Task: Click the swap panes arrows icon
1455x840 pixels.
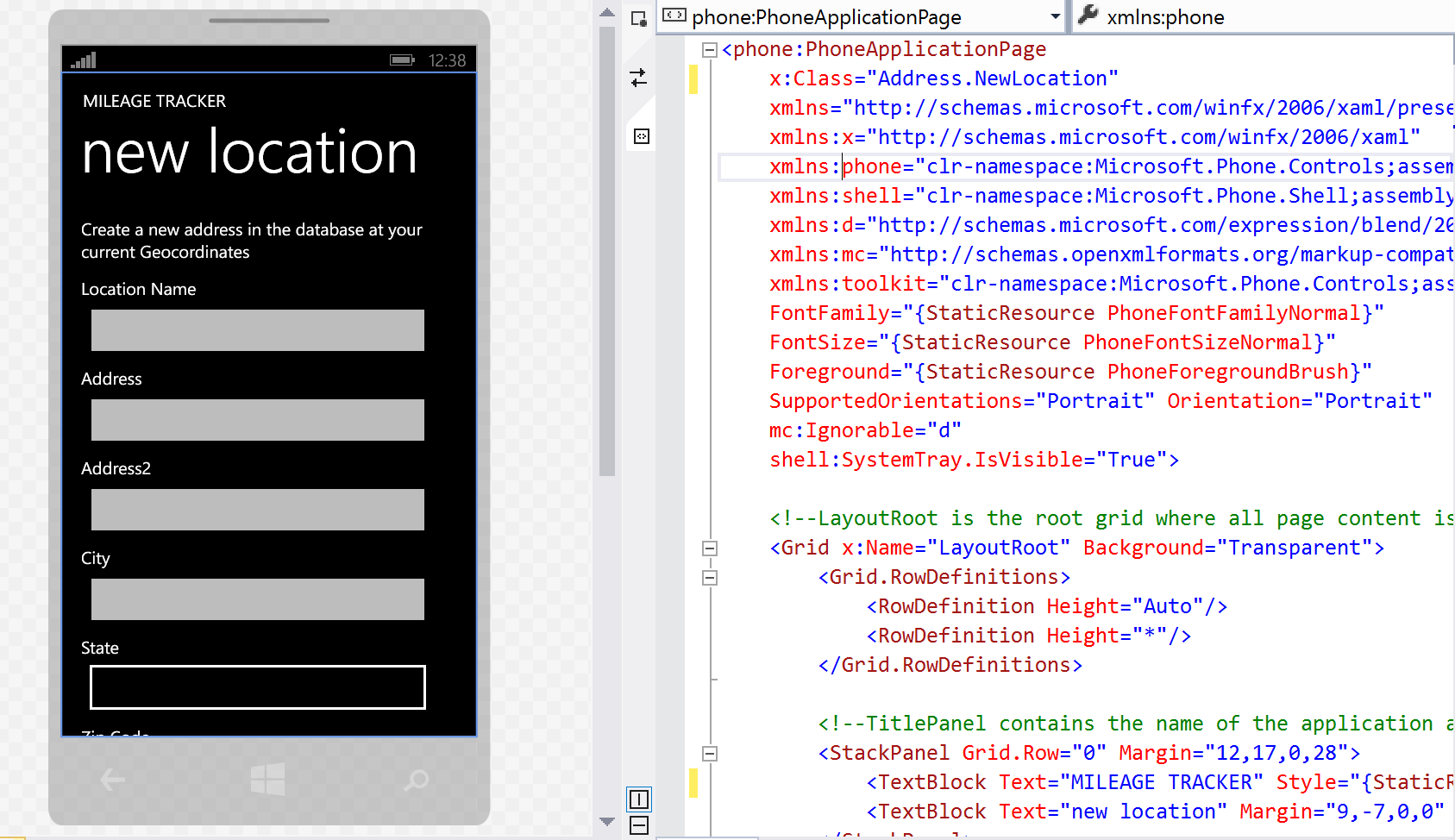Action: click(638, 78)
